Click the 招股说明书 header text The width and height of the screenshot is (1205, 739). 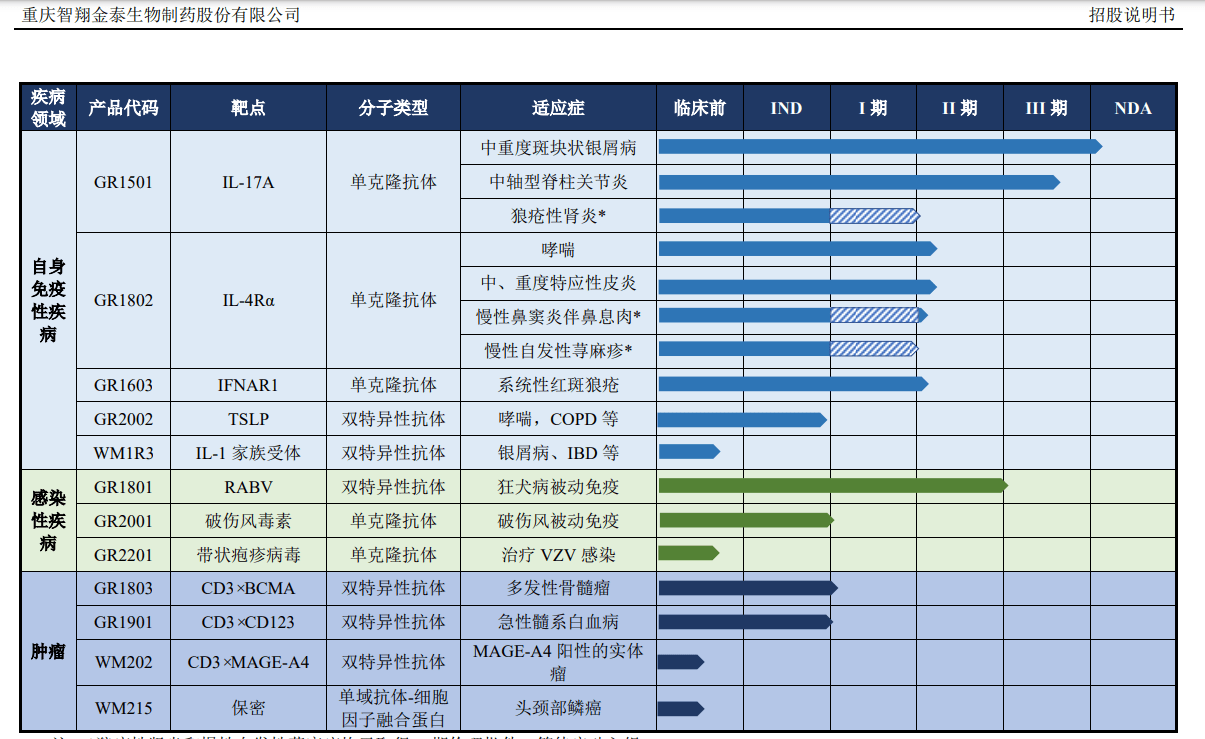[1132, 15]
